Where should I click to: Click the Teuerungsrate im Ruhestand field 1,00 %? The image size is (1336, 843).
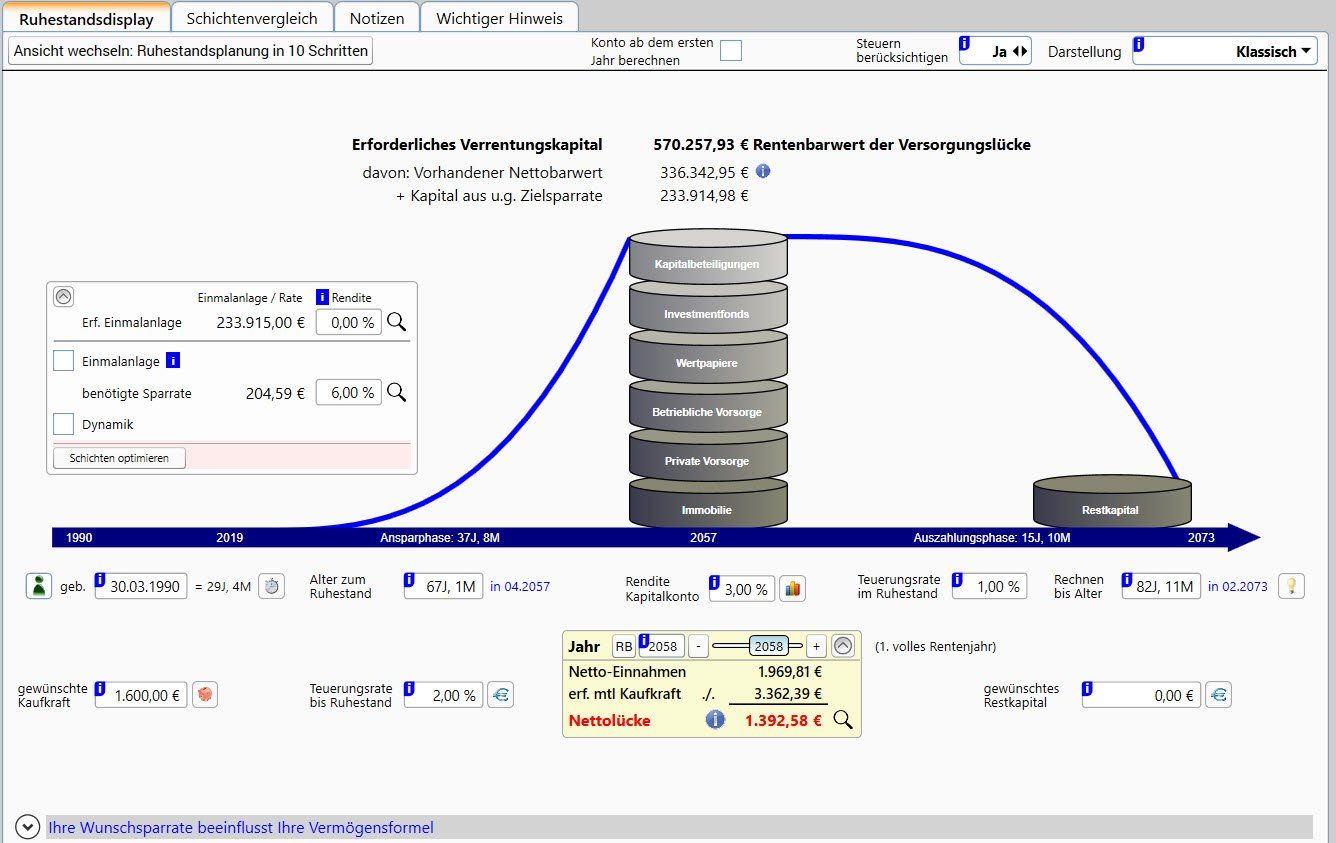989,586
